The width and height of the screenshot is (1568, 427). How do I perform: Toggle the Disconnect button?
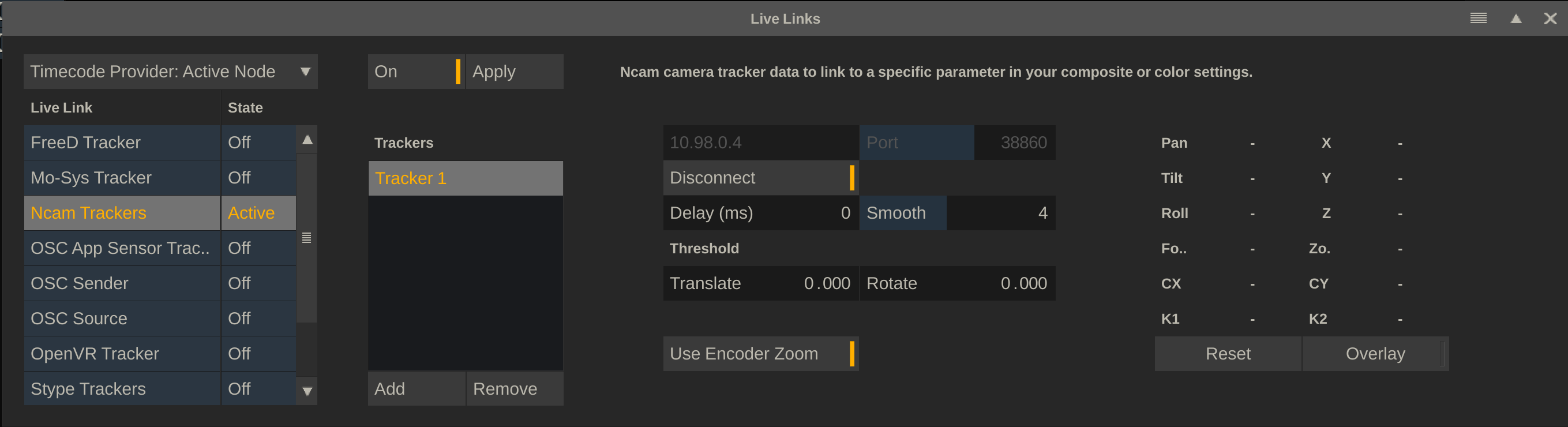pos(760,178)
